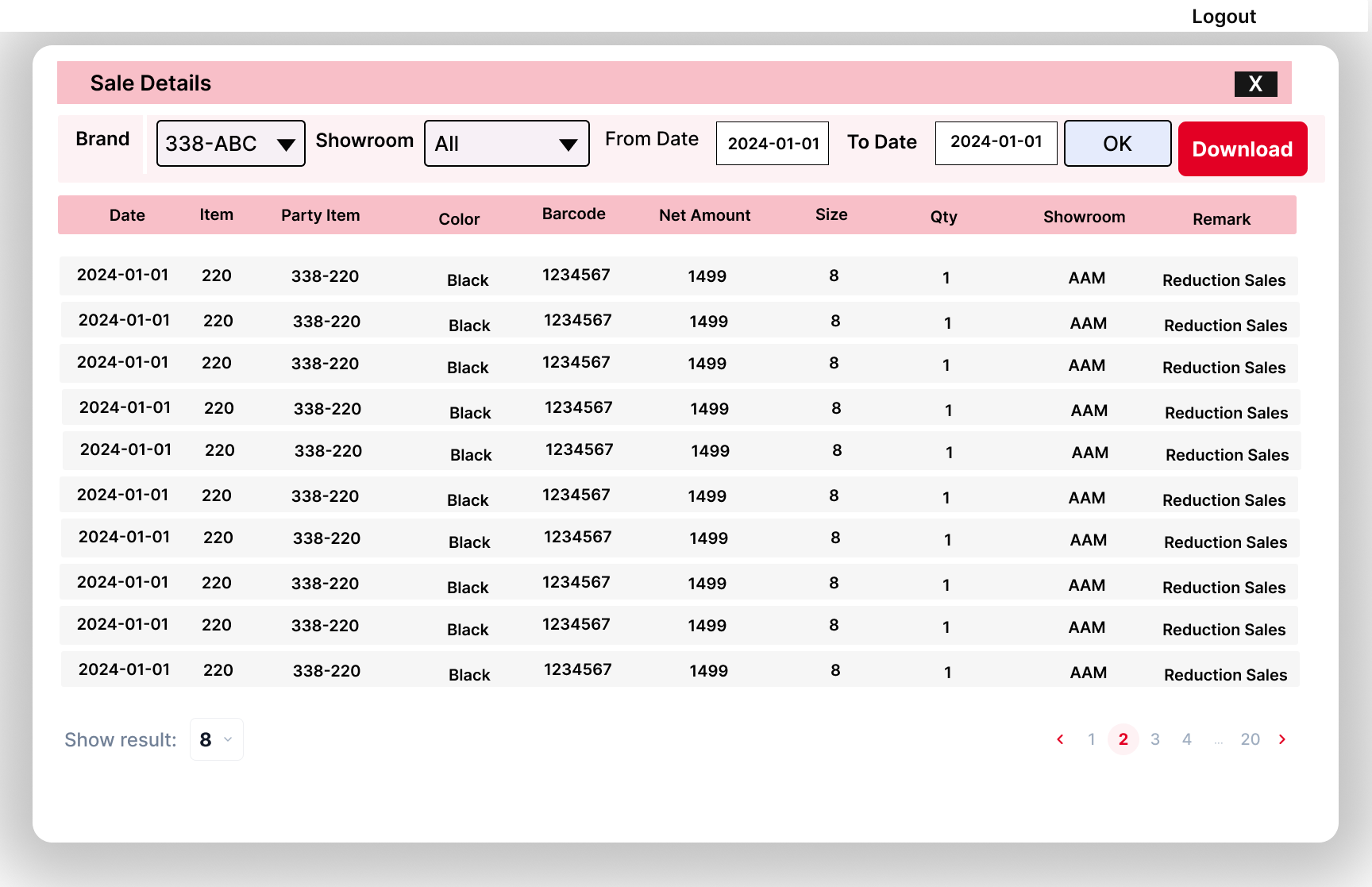
Task: Go to next page using right arrow
Action: pos(1281,739)
